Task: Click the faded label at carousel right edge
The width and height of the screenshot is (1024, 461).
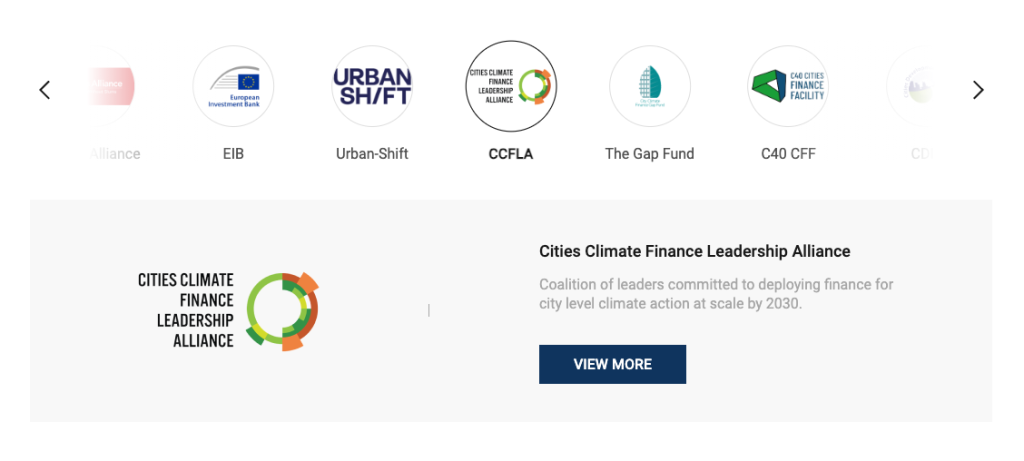Action: (x=920, y=154)
